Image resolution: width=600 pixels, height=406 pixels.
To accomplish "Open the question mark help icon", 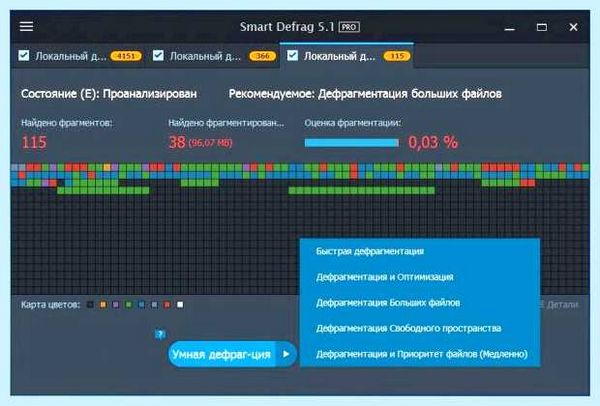I will coord(160,334).
